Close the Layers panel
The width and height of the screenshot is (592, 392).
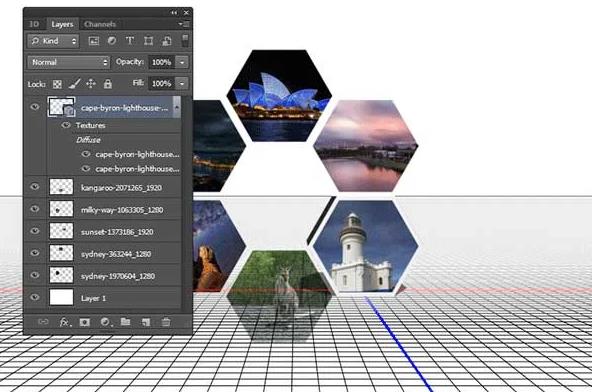click(186, 12)
